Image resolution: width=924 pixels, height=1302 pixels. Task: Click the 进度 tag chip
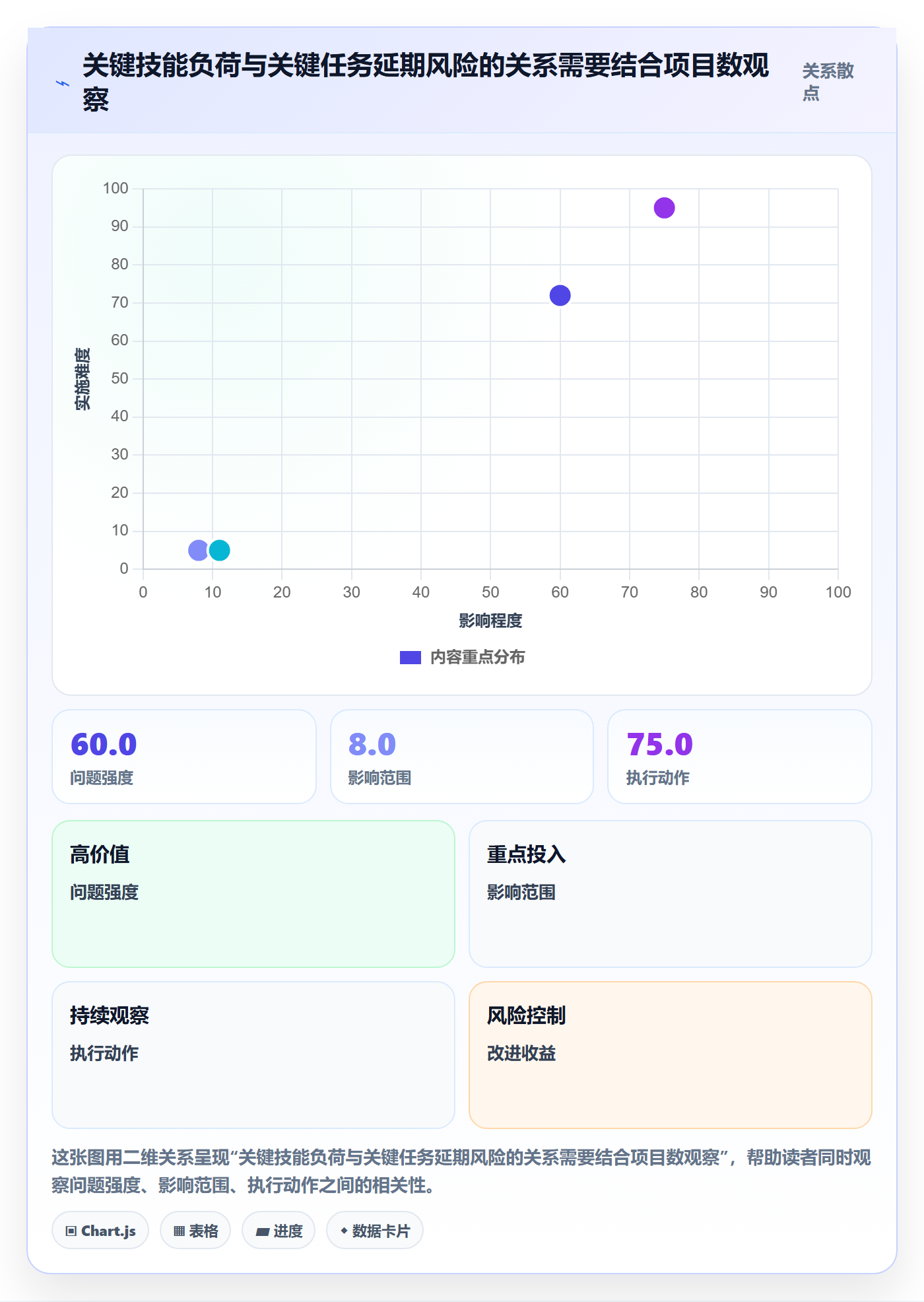coord(279,1231)
